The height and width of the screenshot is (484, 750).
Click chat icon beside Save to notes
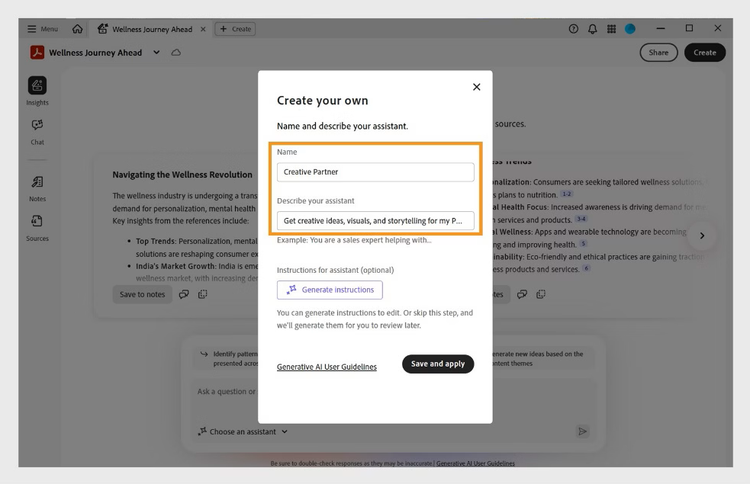pyautogui.click(x=184, y=295)
